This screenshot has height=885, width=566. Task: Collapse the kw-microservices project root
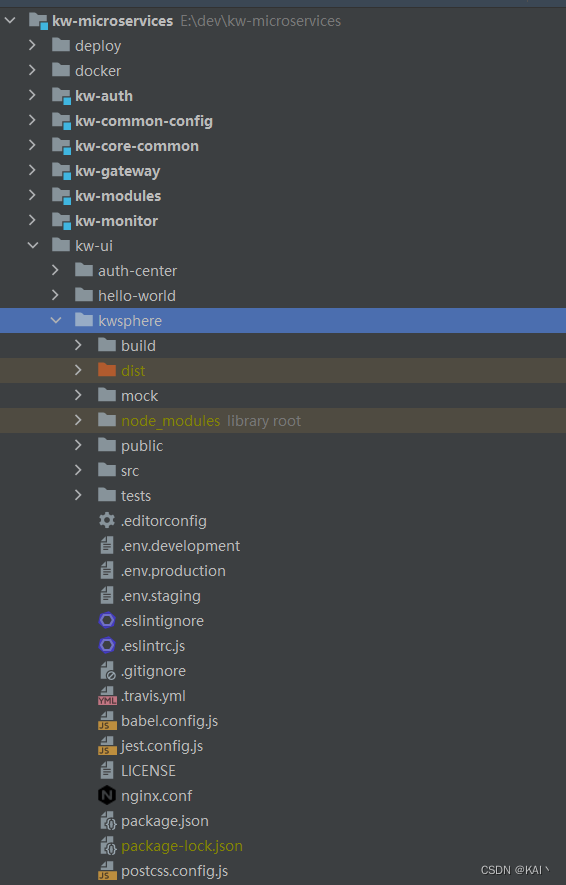tap(10, 21)
